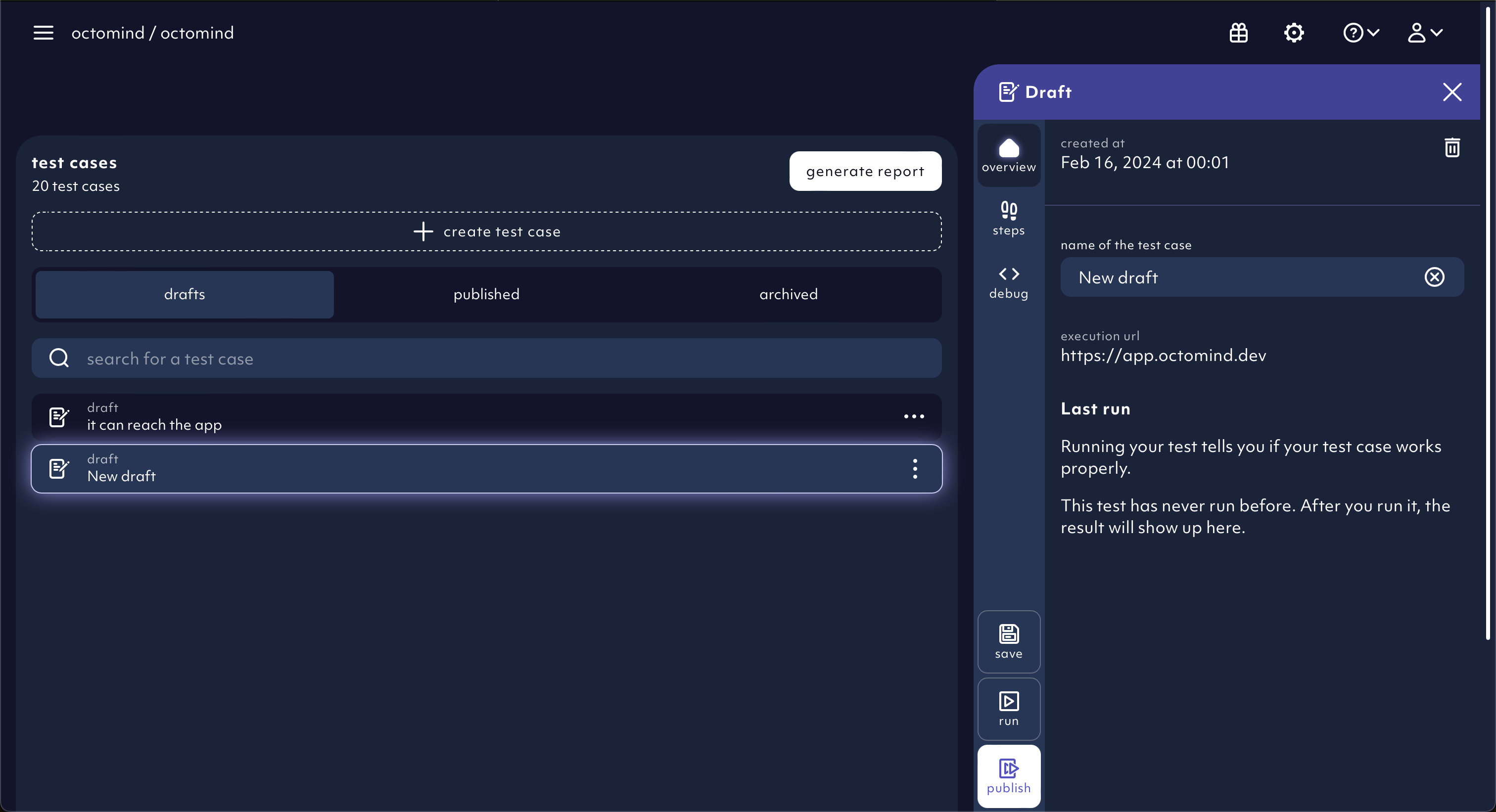
Task: Open kebab menu for 'New draft' row
Action: [915, 468]
